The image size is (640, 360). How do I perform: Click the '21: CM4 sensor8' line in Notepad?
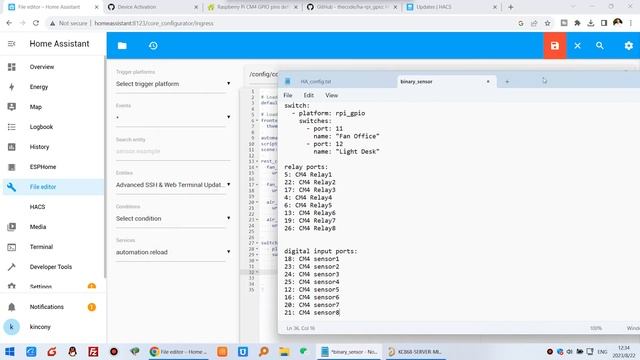pos(311,312)
